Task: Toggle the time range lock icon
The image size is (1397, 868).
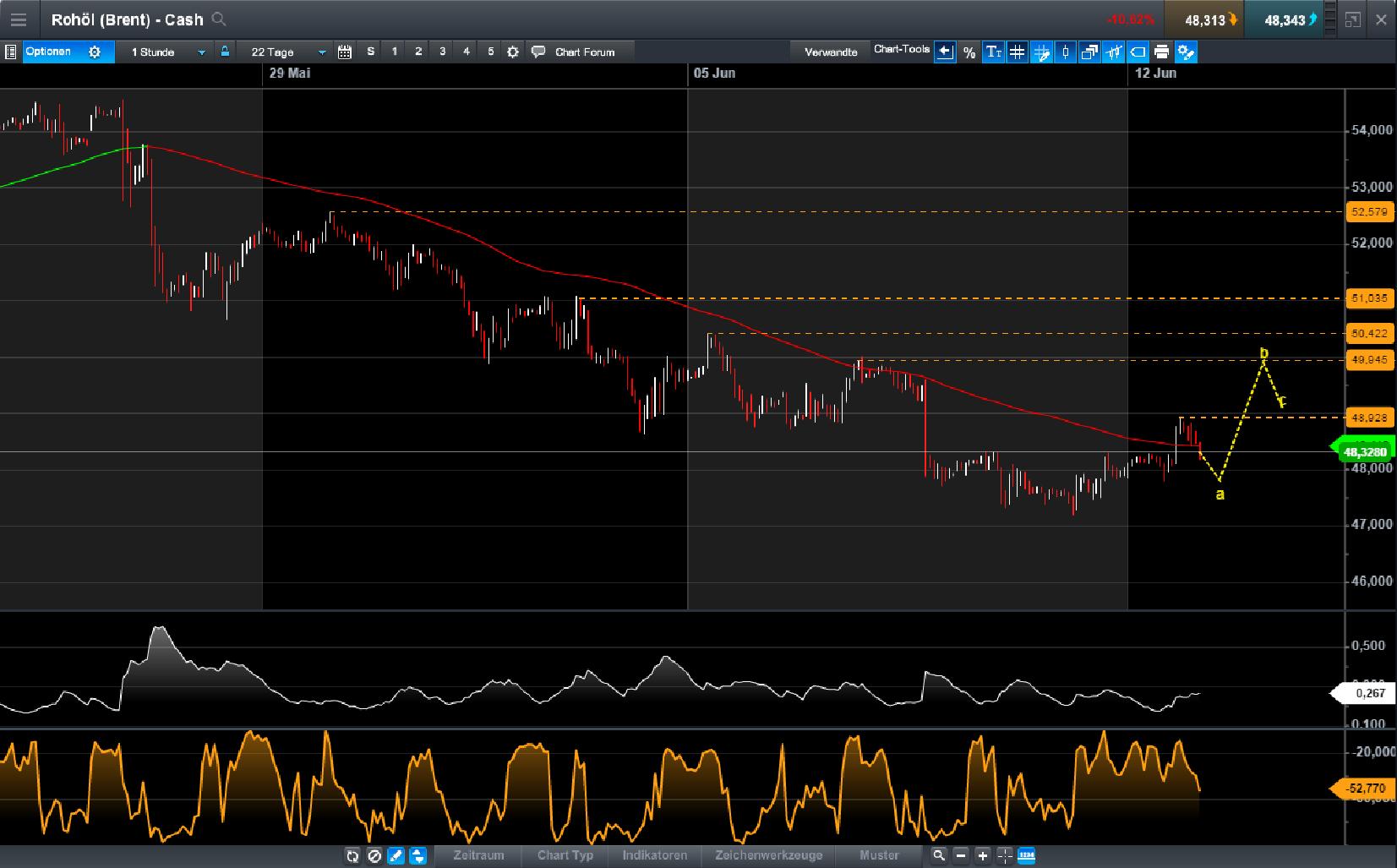Action: [225, 52]
